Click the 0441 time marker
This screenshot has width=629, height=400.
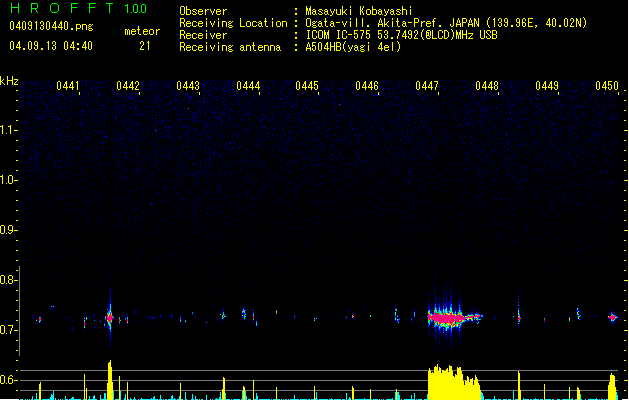tap(69, 87)
